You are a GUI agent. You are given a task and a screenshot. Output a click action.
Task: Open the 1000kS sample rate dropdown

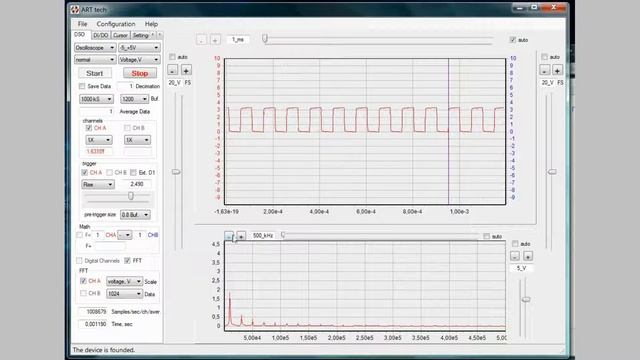(x=96, y=99)
